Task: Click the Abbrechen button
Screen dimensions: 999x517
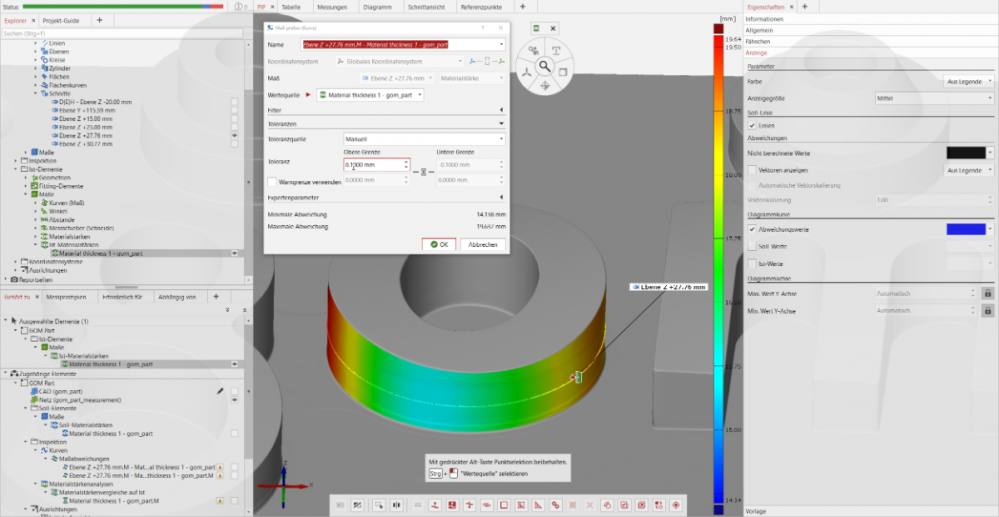Action: [x=483, y=244]
